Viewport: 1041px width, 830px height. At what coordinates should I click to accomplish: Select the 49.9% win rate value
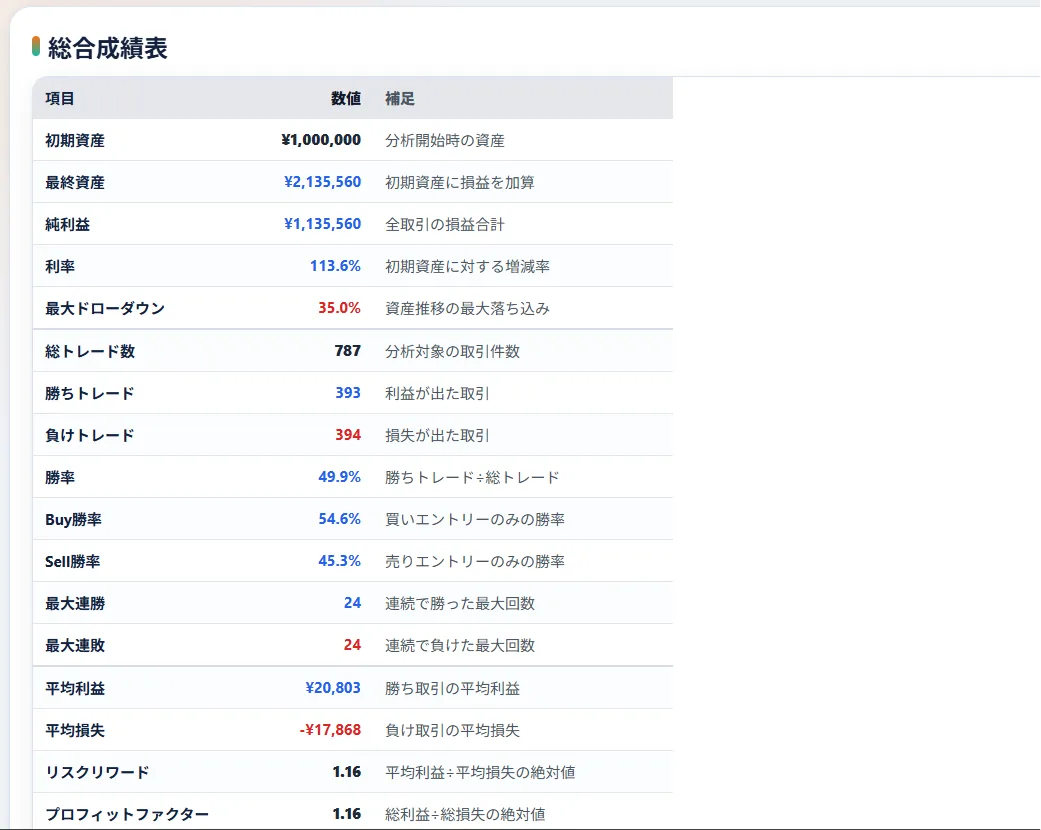pos(339,477)
